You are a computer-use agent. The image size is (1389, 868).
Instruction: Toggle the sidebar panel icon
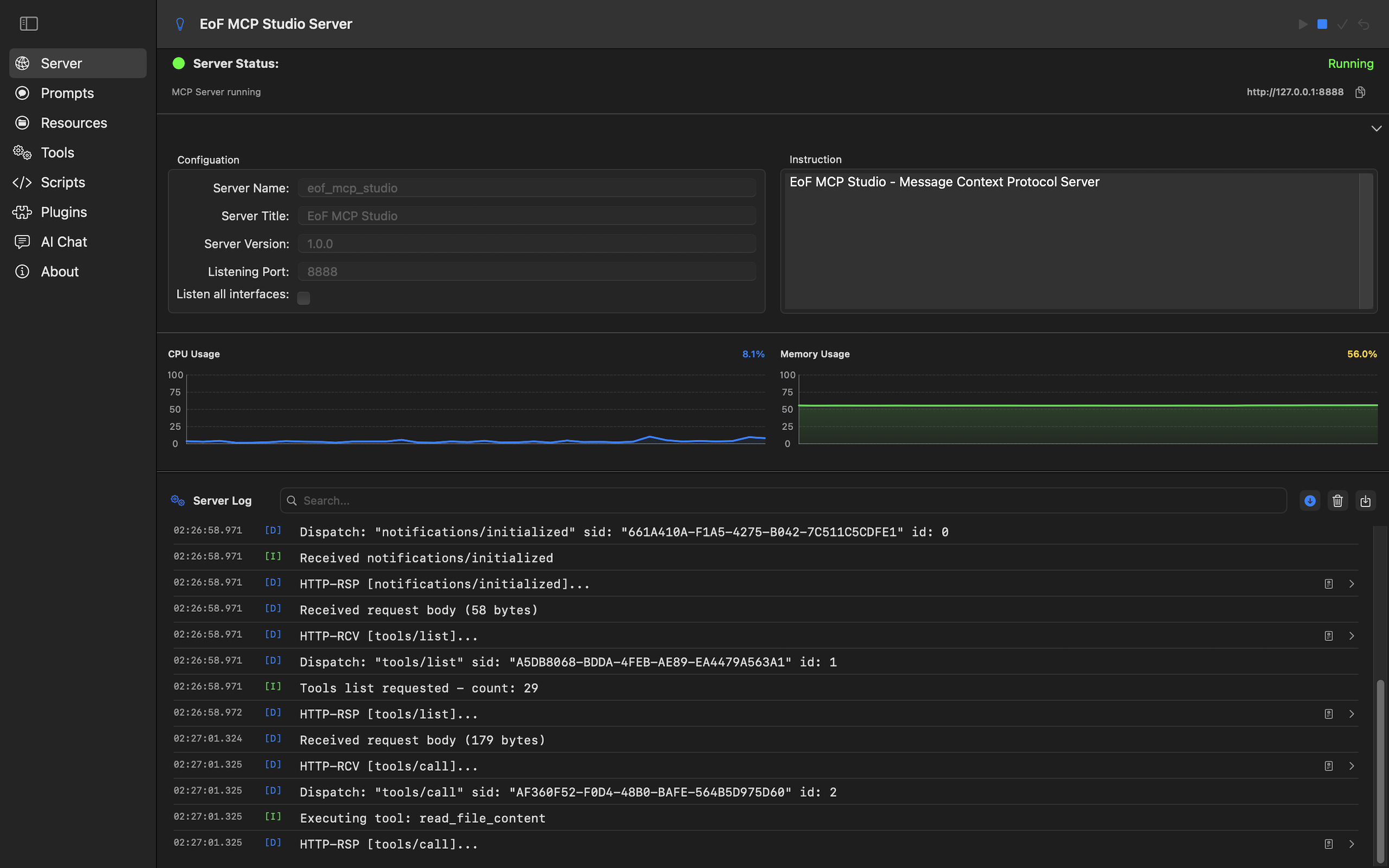(29, 23)
